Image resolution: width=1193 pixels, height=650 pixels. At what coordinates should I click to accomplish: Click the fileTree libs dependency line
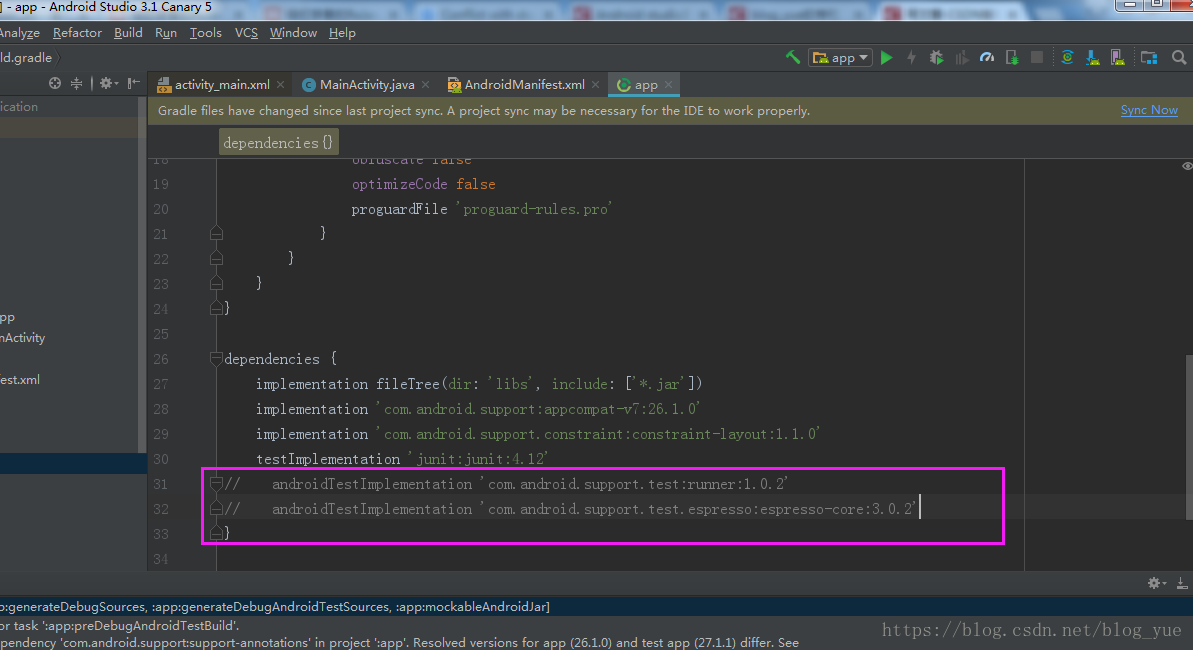pyautogui.click(x=479, y=384)
